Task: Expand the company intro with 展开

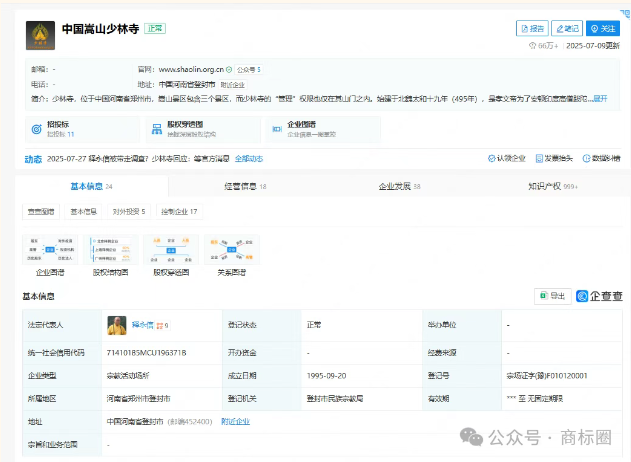Action: [599, 99]
